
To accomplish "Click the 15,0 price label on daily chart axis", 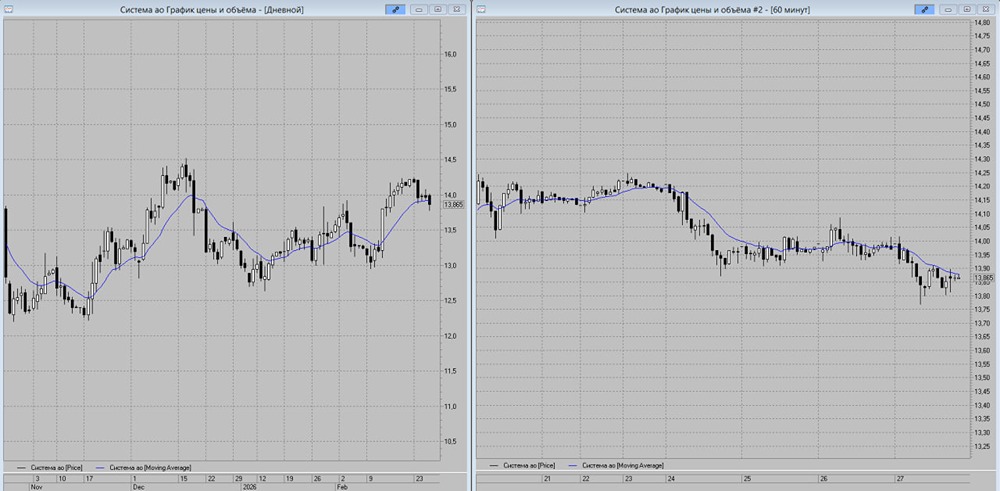I will [452, 124].
